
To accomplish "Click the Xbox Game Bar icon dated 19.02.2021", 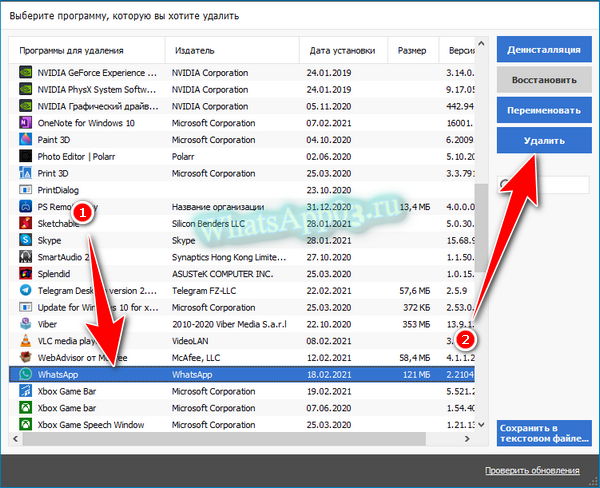I will click(26, 391).
